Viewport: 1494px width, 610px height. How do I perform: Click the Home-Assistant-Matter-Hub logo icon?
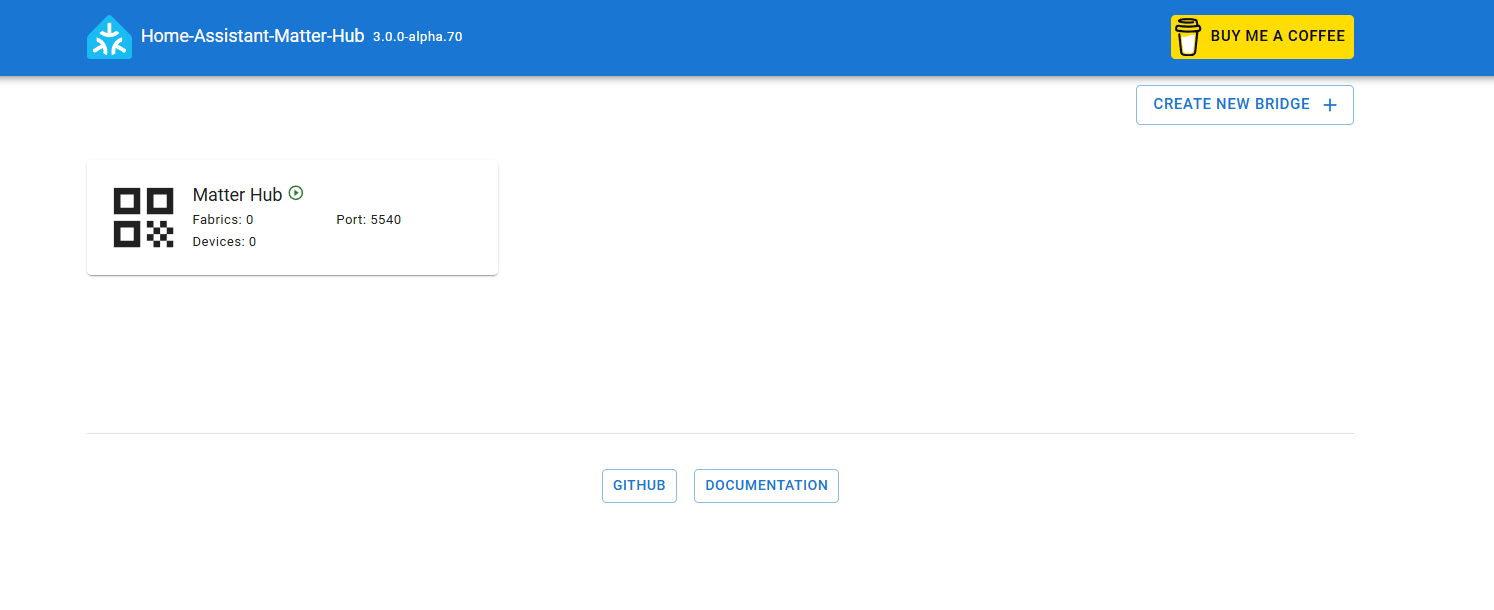pos(109,37)
